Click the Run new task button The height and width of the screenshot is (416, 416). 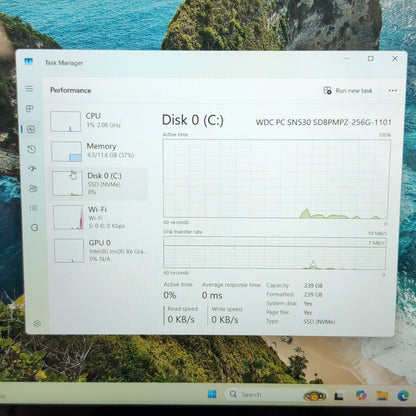pos(348,91)
